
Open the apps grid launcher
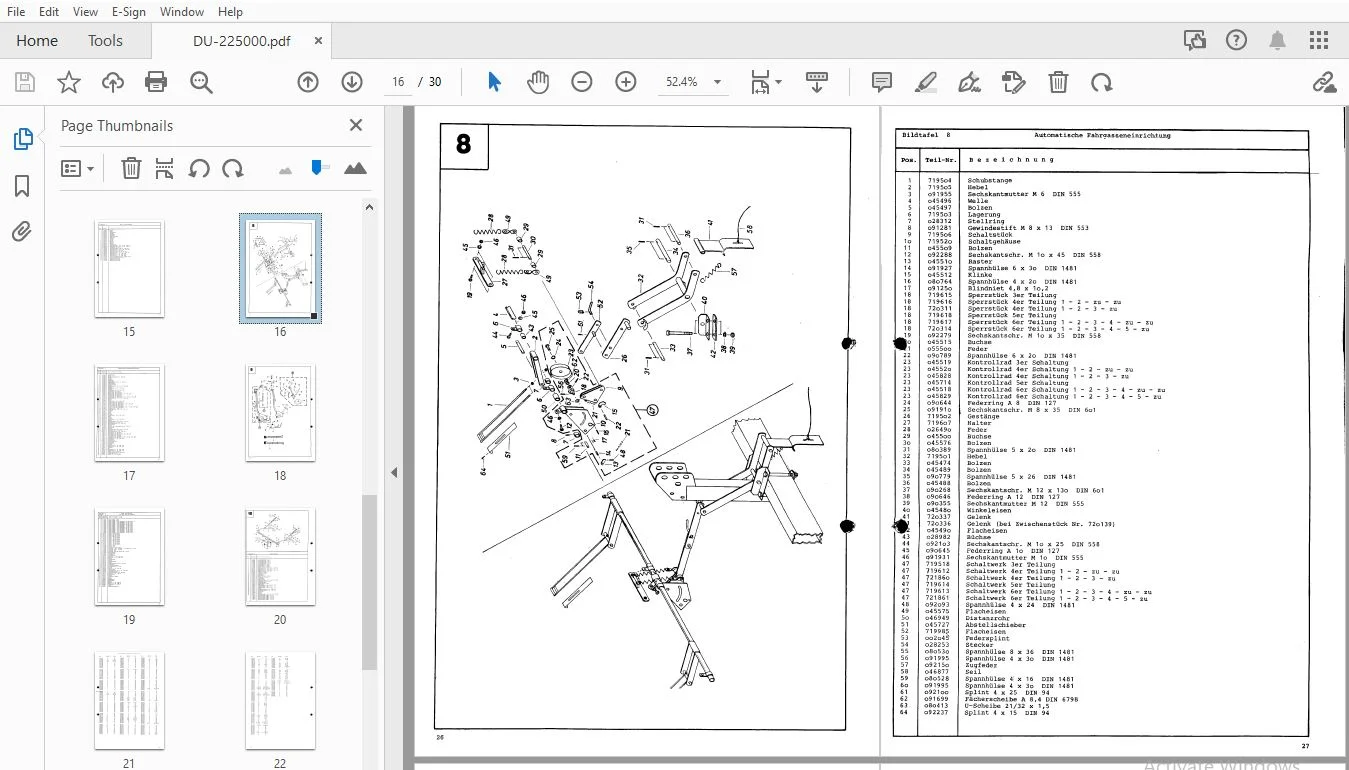point(1319,41)
